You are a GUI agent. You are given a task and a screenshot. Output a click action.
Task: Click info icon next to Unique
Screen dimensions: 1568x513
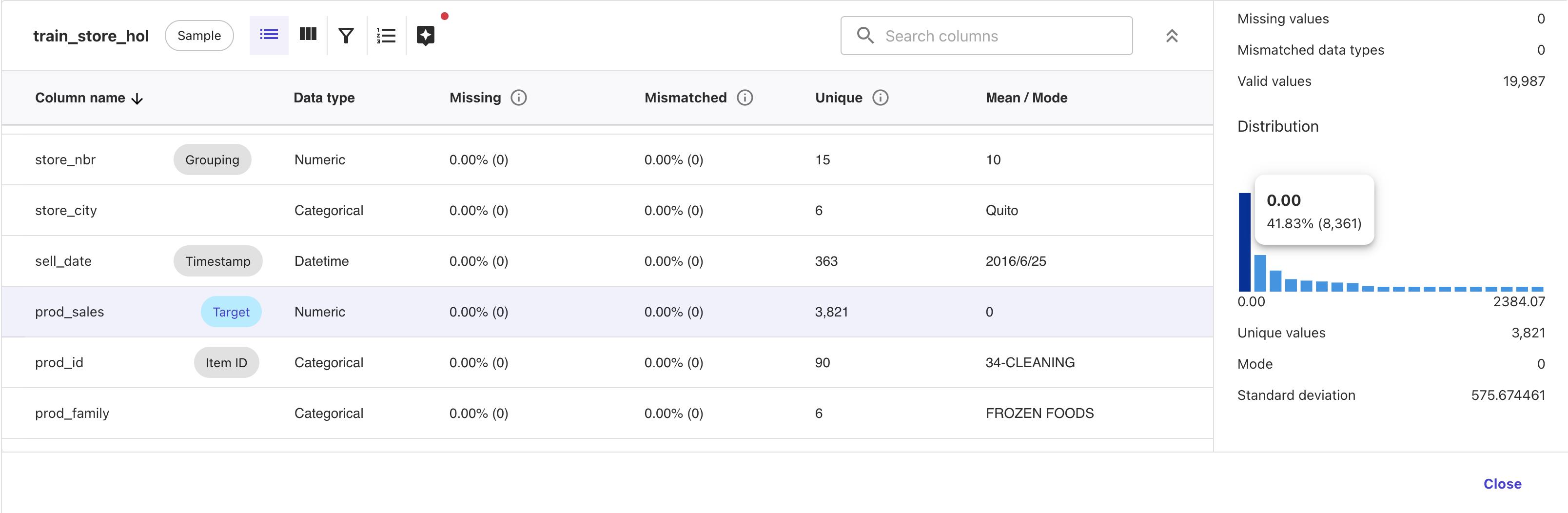[880, 98]
